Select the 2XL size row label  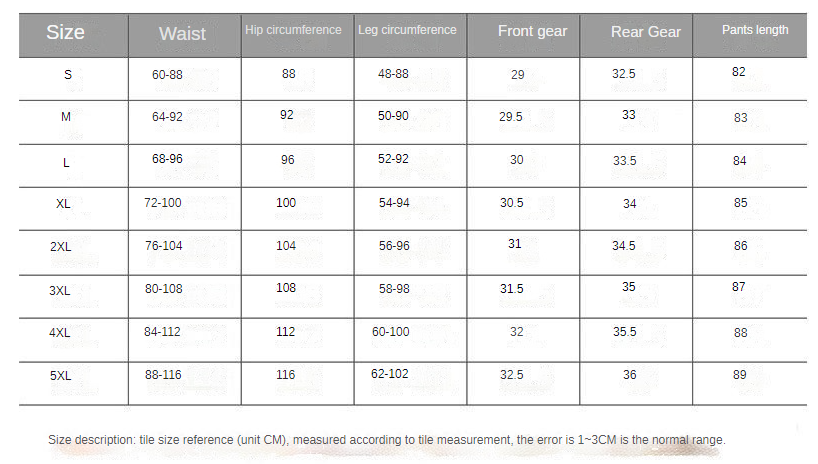tap(61, 246)
